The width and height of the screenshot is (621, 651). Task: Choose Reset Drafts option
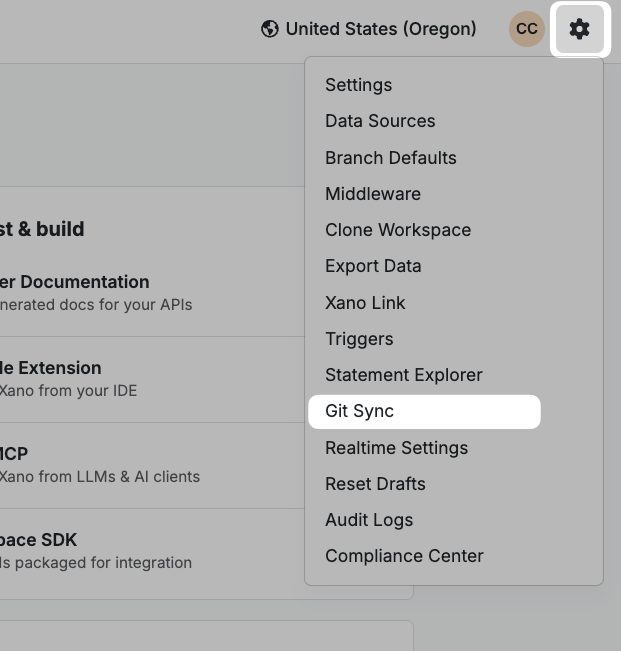point(375,484)
